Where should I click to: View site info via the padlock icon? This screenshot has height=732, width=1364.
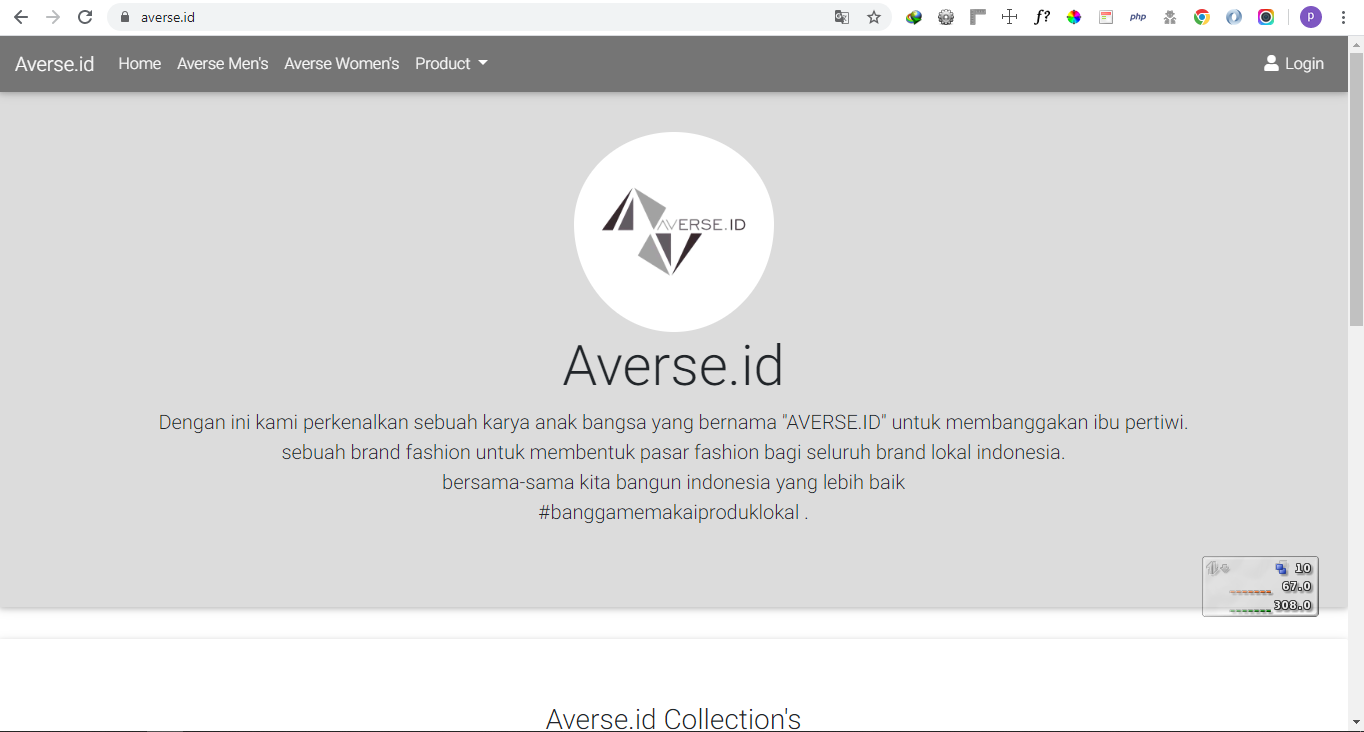[125, 17]
